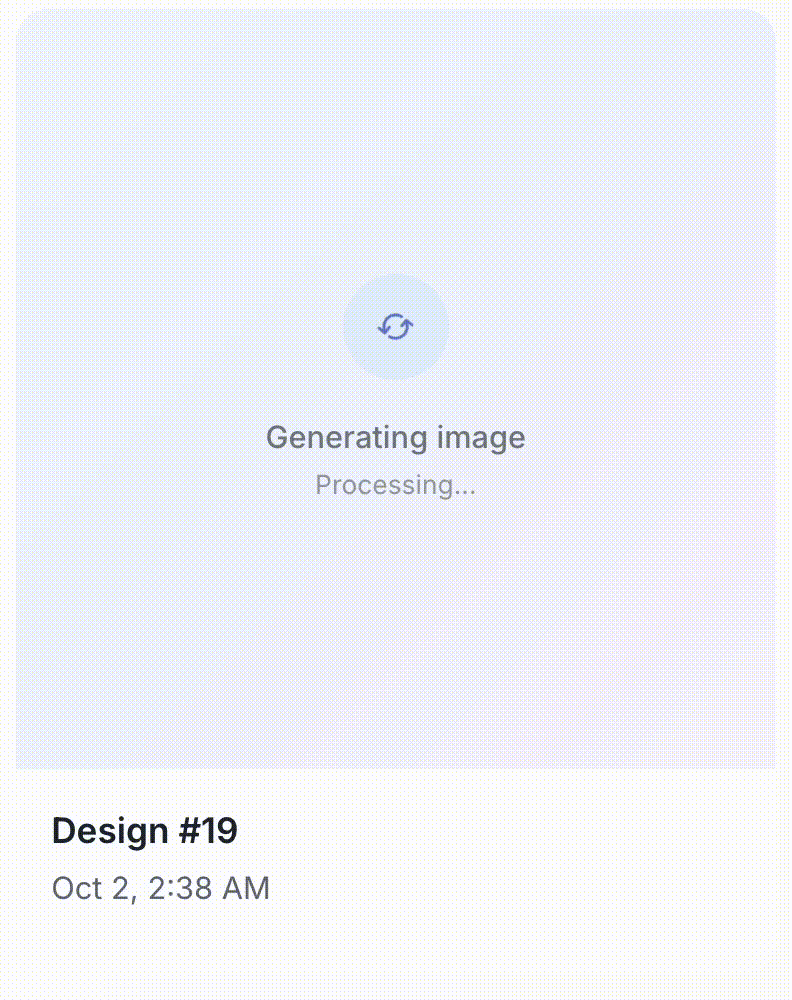792x1000 pixels.
Task: Click blank footer space right of Design #19
Action: tap(520, 831)
